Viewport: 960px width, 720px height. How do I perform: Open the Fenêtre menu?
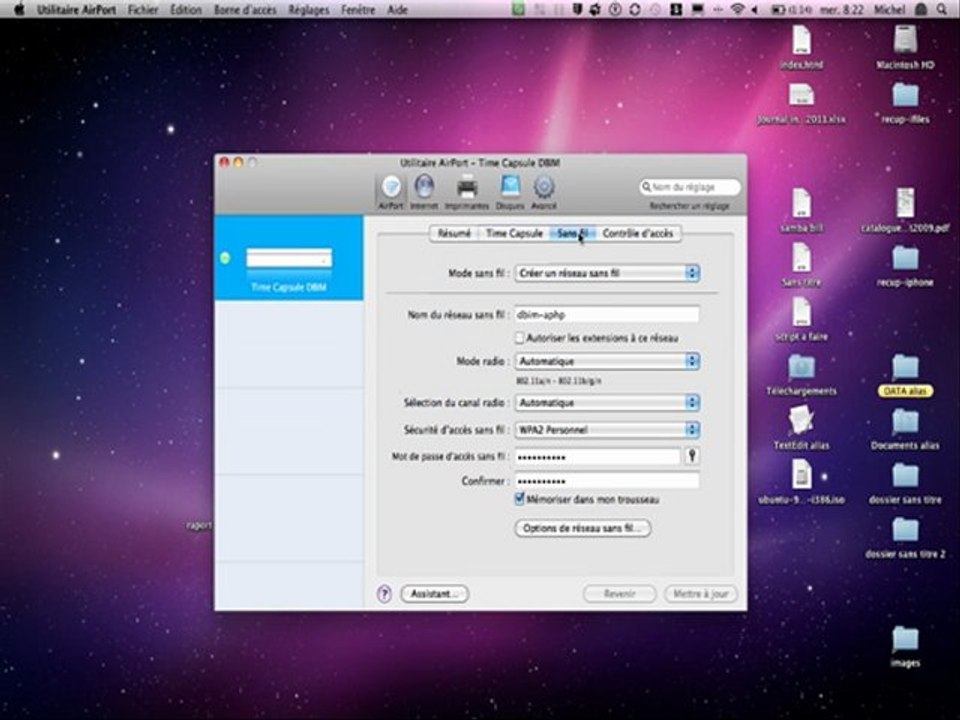(x=358, y=9)
